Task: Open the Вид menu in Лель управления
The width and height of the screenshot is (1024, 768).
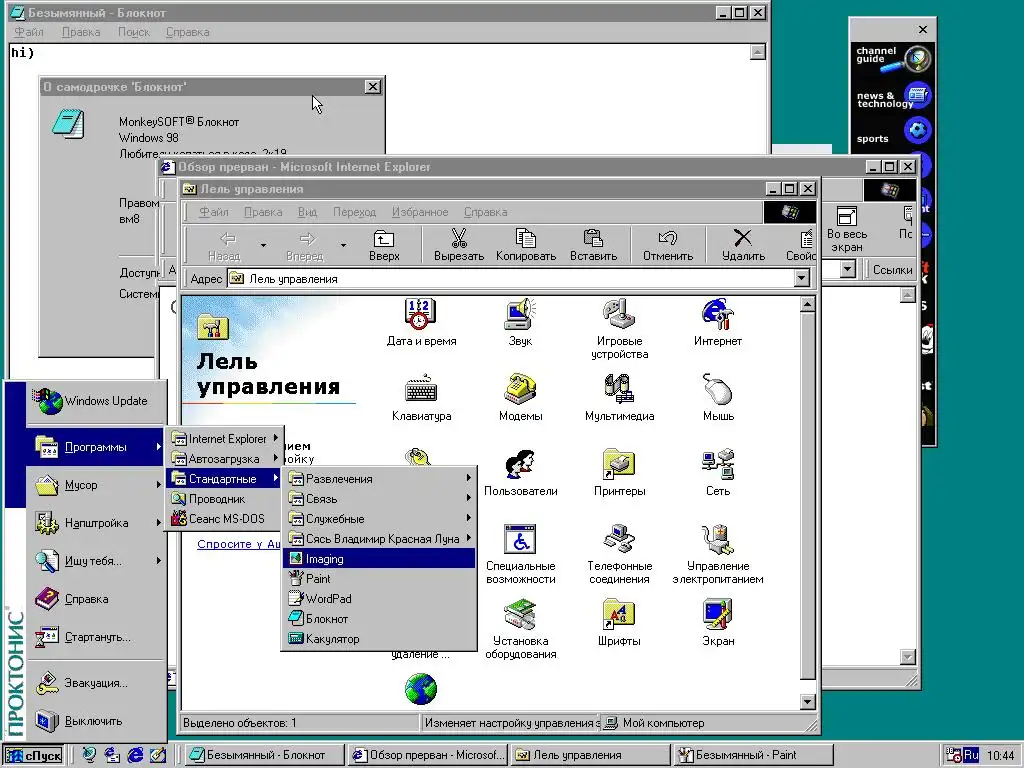Action: click(307, 212)
